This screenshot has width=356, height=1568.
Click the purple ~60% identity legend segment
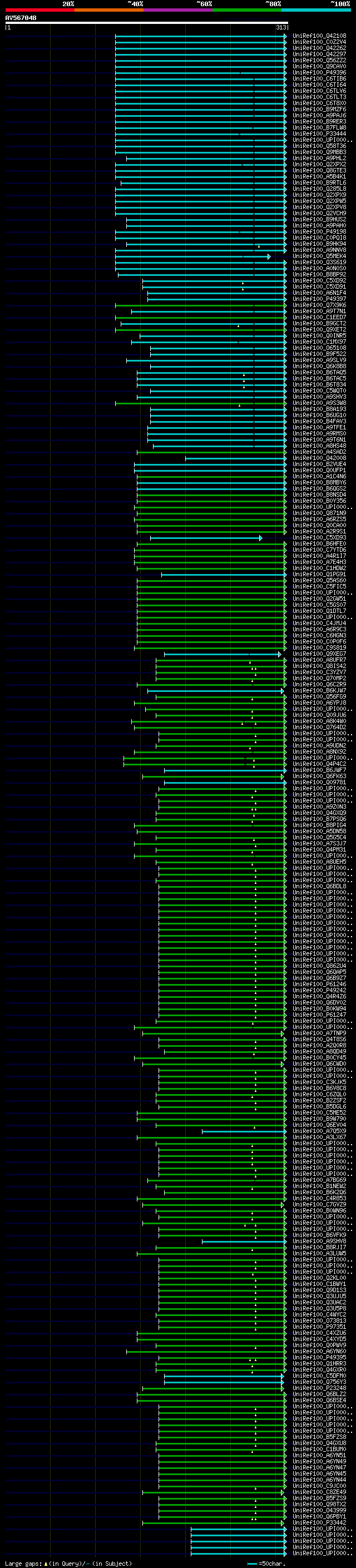point(179,10)
